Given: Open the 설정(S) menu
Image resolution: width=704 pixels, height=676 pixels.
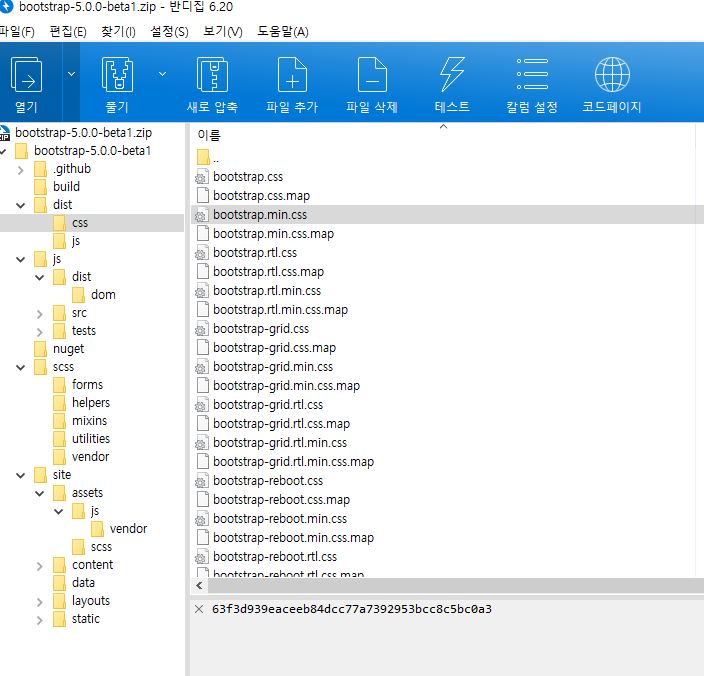Looking at the screenshot, I should point(169,32).
